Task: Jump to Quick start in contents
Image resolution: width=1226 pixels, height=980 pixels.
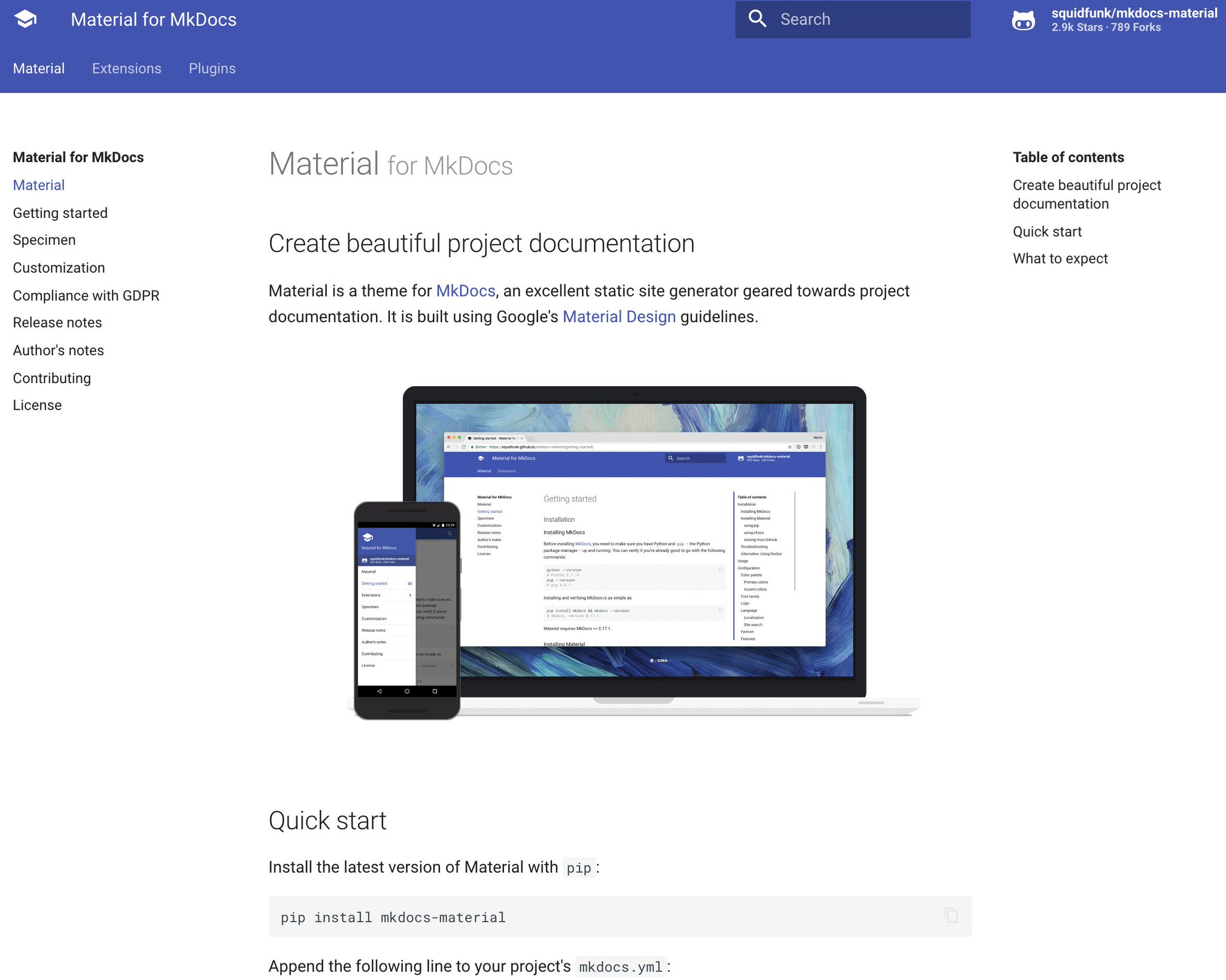Action: pos(1047,232)
